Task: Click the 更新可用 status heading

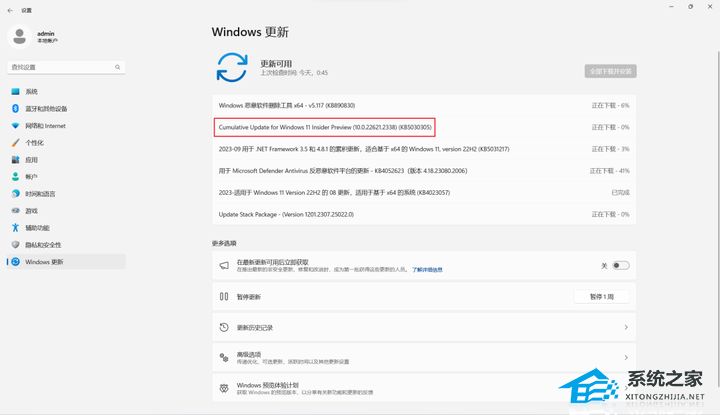Action: 276,63
